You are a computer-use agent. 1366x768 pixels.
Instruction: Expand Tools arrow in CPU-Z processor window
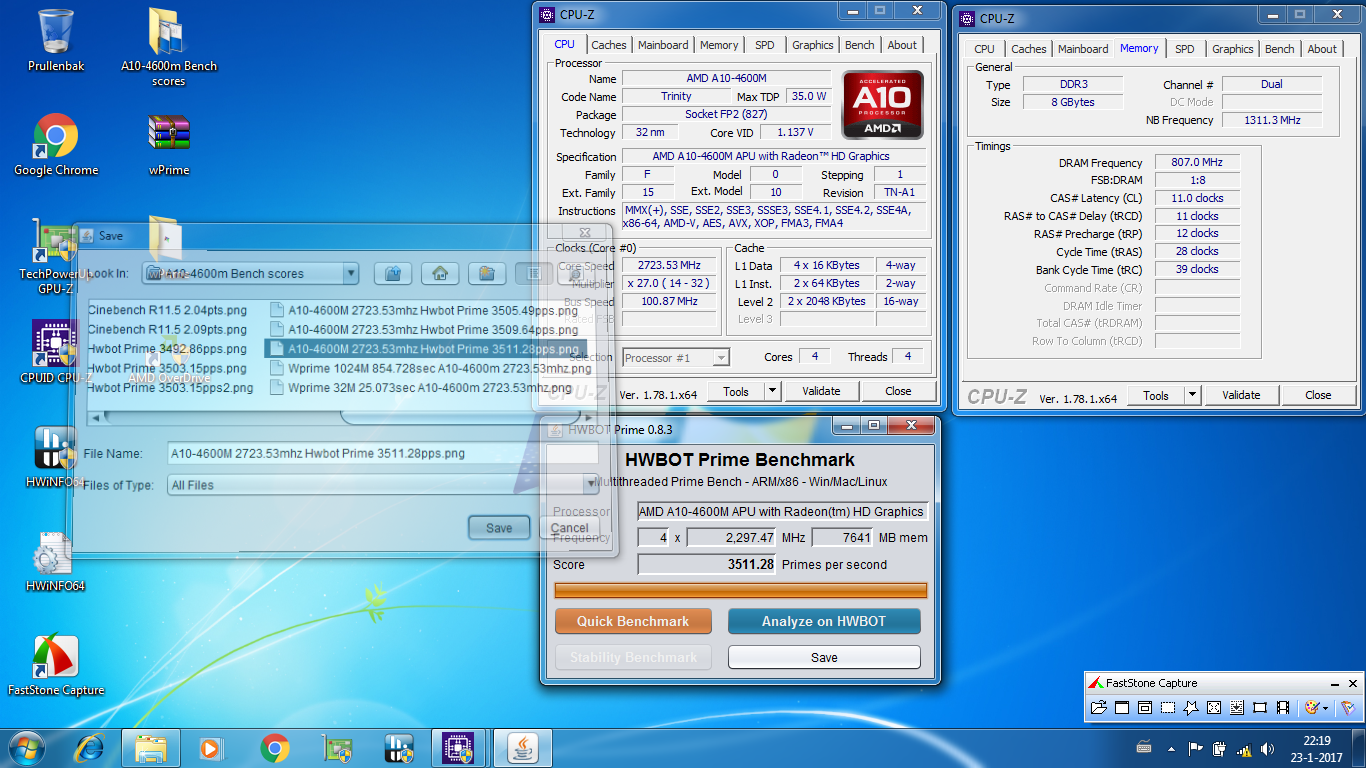772,391
